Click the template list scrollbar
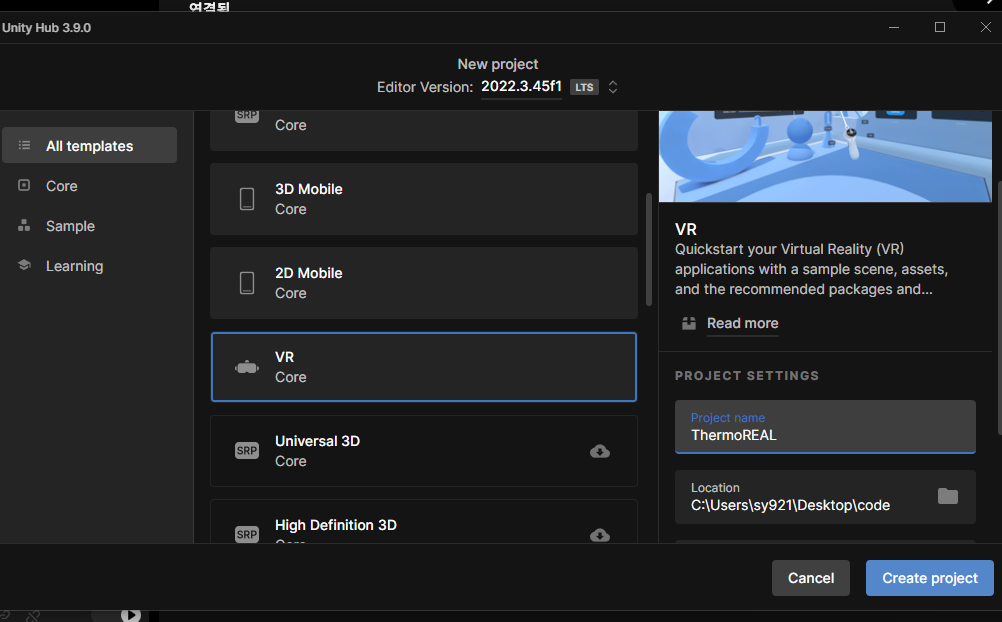Image resolution: width=1002 pixels, height=622 pixels. coord(649,249)
